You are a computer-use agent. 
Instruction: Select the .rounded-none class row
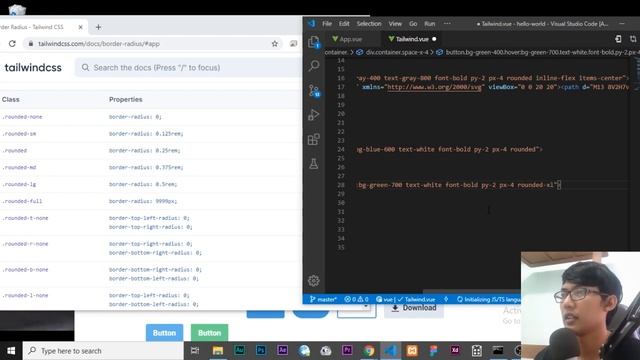(151, 117)
